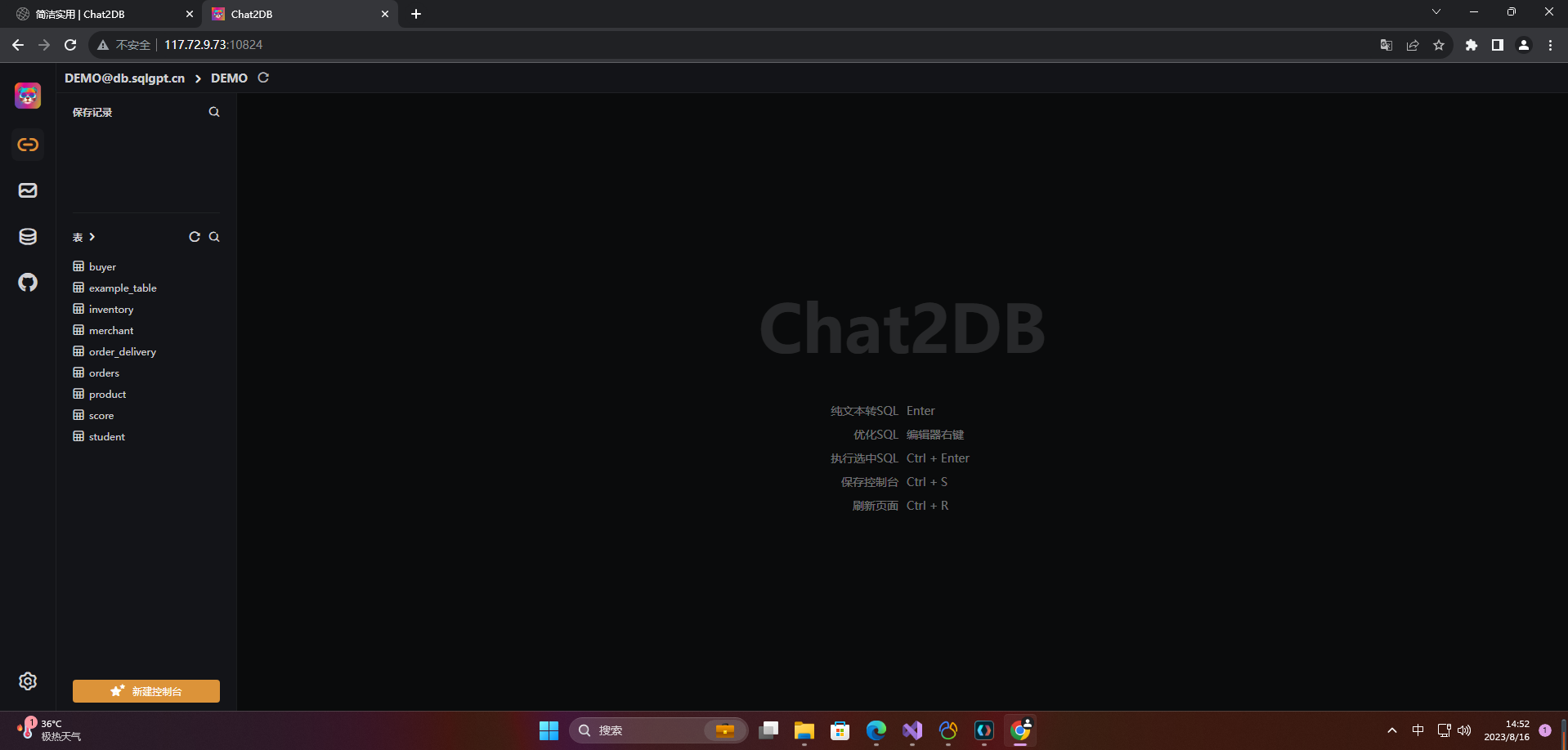This screenshot has height=750, width=1568.
Task: Click the taskbar clock showing 14:52
Action: pyautogui.click(x=1506, y=730)
